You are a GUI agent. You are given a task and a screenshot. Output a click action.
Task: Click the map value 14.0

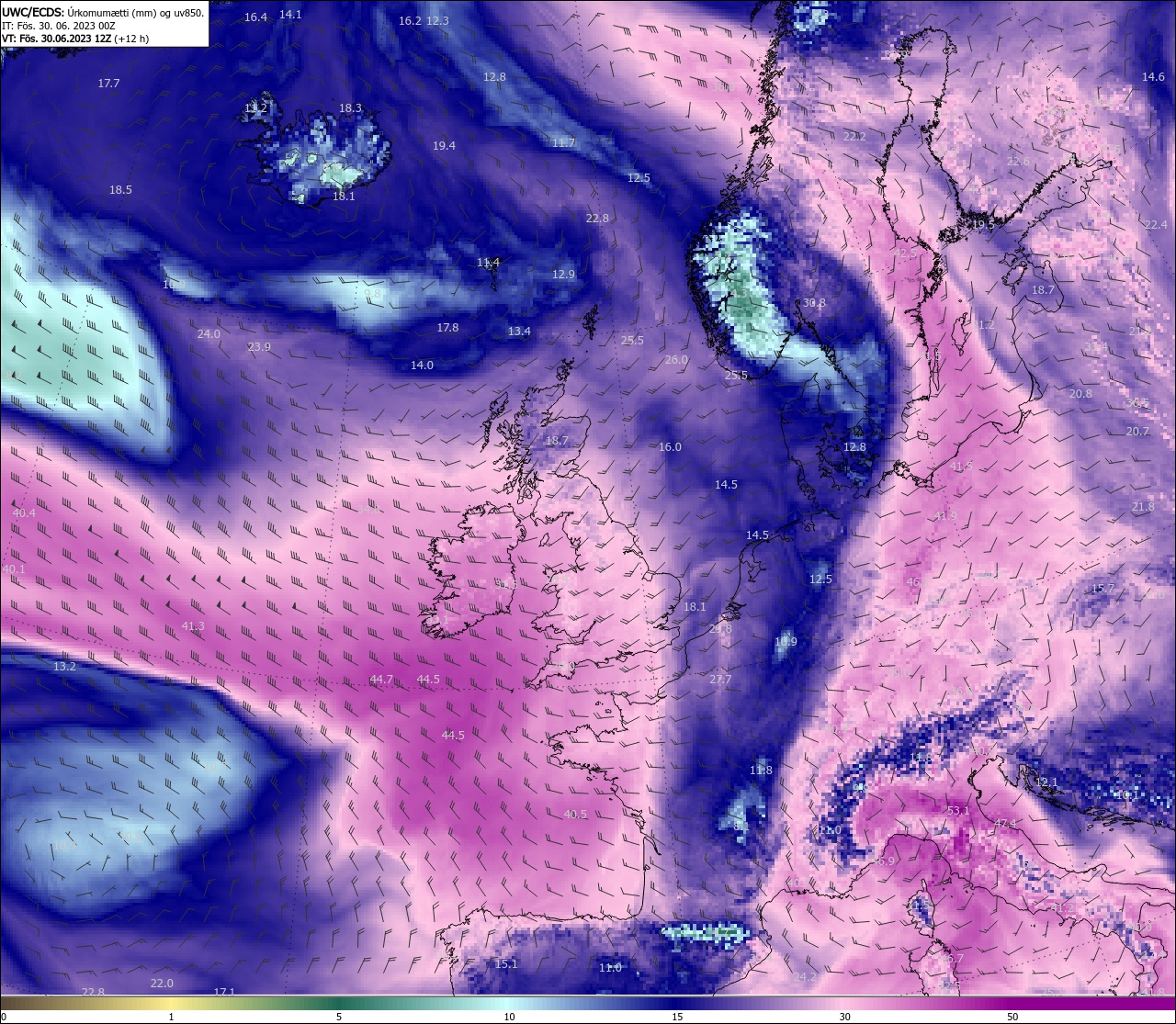tap(422, 365)
